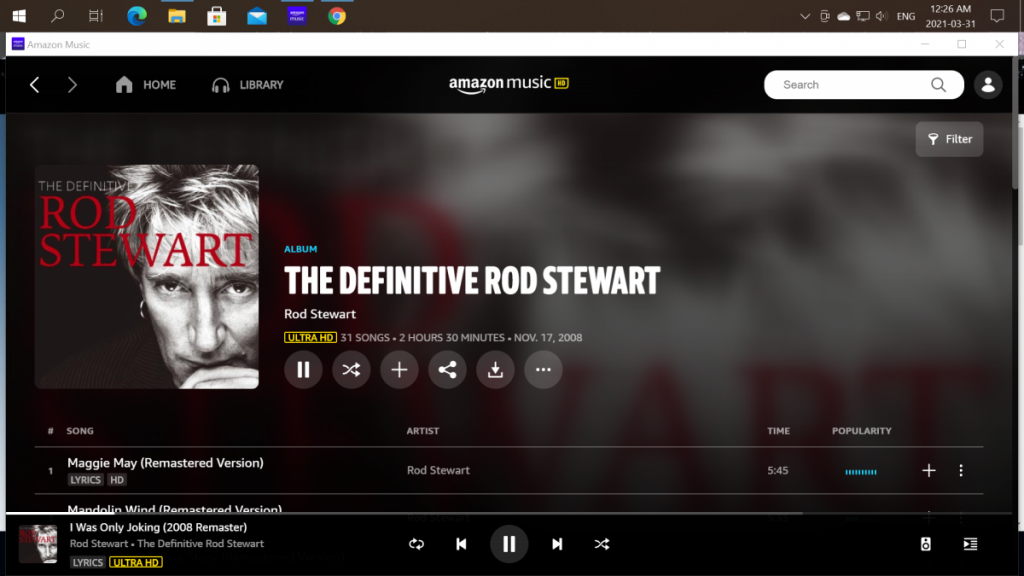Click the search magnifier icon
Image resolution: width=1024 pixels, height=576 pixels.
[938, 85]
